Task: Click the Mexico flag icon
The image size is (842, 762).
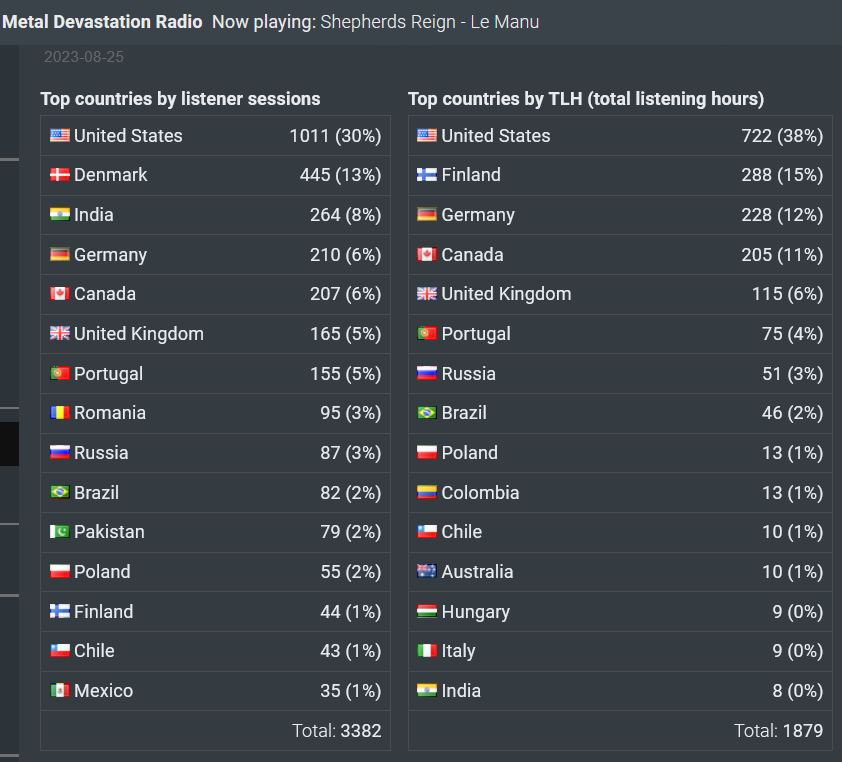Action: click(60, 690)
